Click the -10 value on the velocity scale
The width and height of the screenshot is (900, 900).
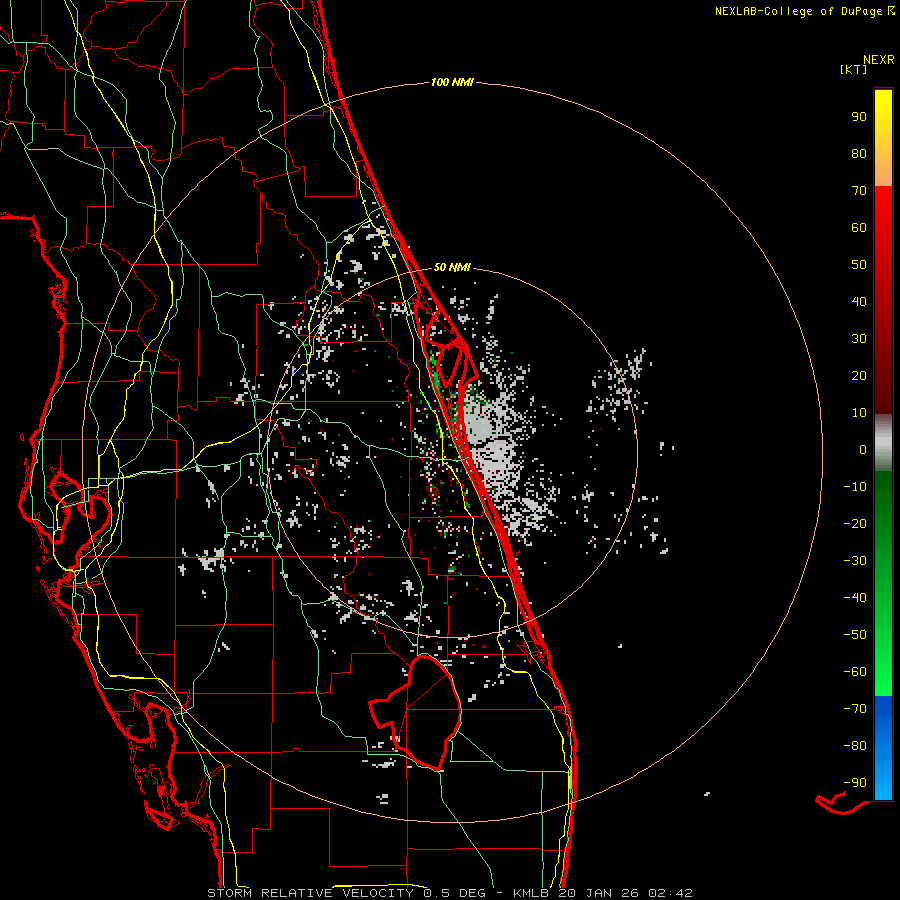point(855,487)
